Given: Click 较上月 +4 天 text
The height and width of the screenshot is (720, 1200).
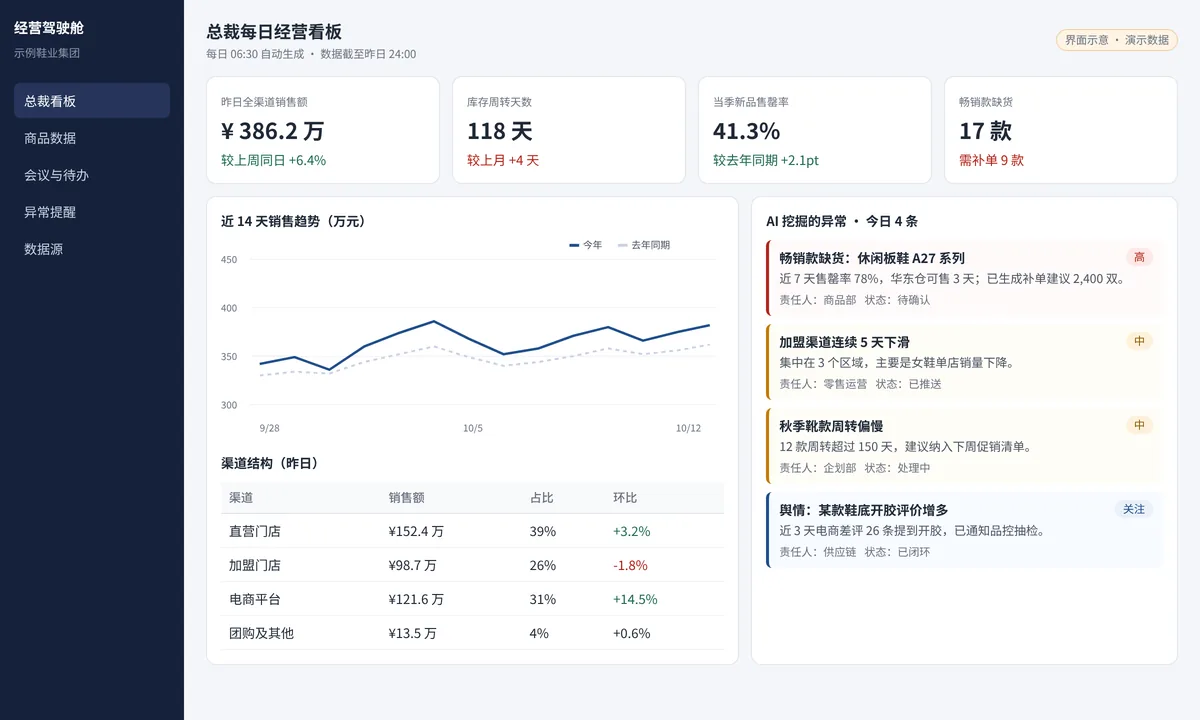Looking at the screenshot, I should coord(503,160).
